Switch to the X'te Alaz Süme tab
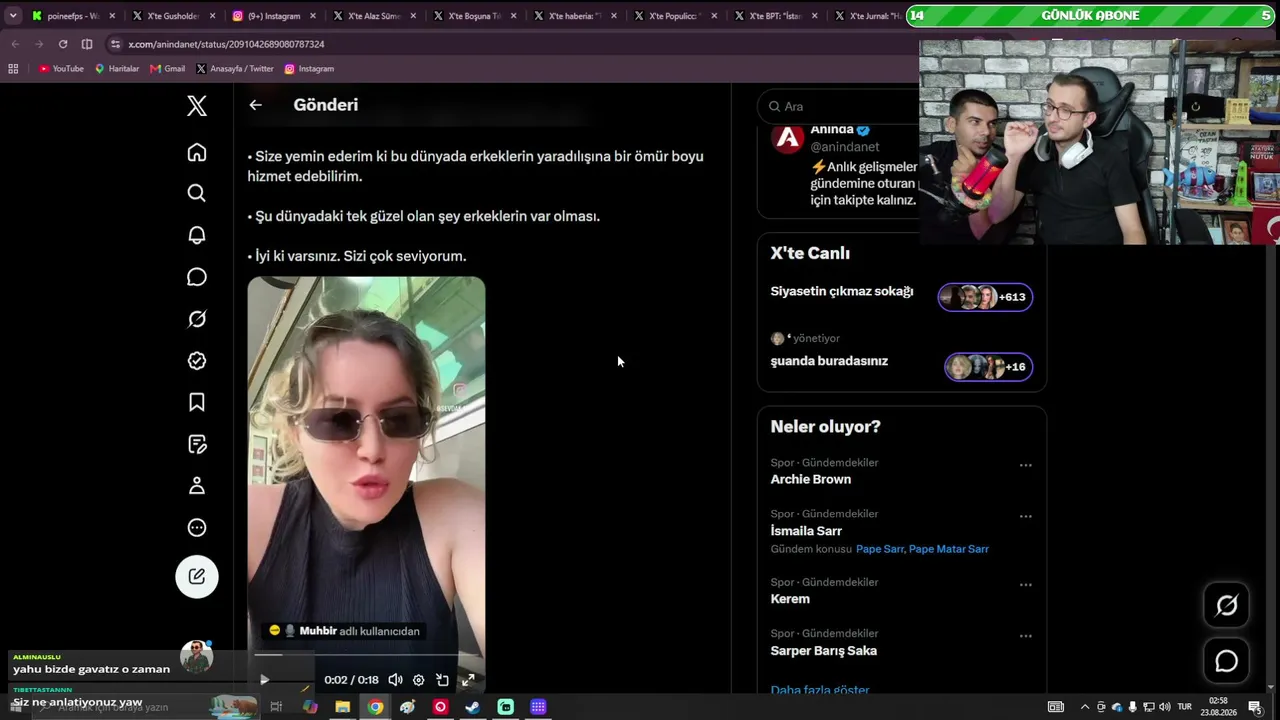Image resolution: width=1280 pixels, height=720 pixels. (373, 16)
